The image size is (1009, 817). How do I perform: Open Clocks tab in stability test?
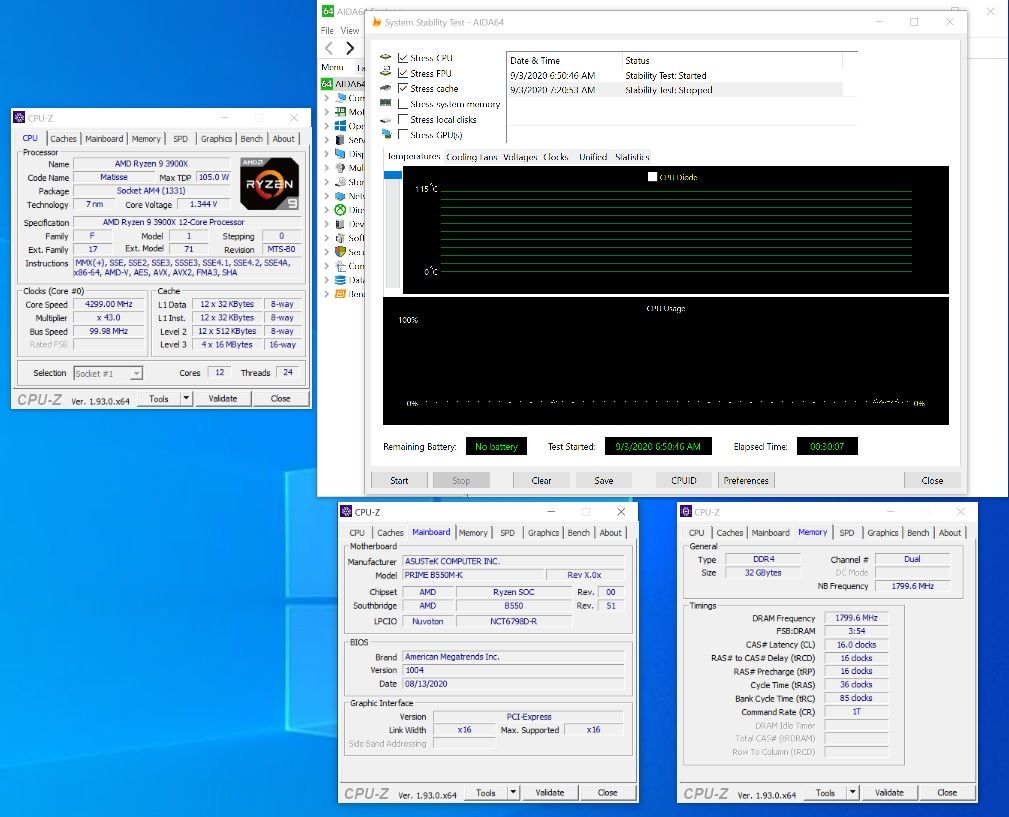pyautogui.click(x=555, y=156)
